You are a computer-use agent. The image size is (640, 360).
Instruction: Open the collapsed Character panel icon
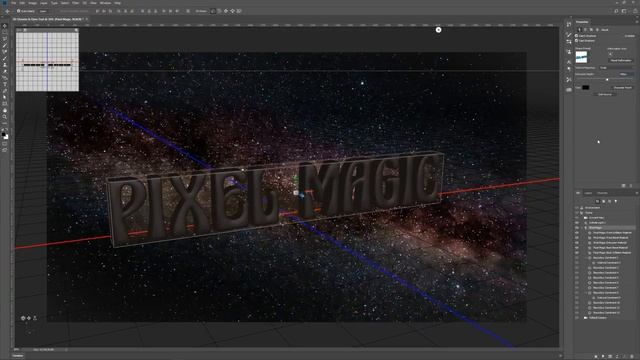click(x=569, y=62)
